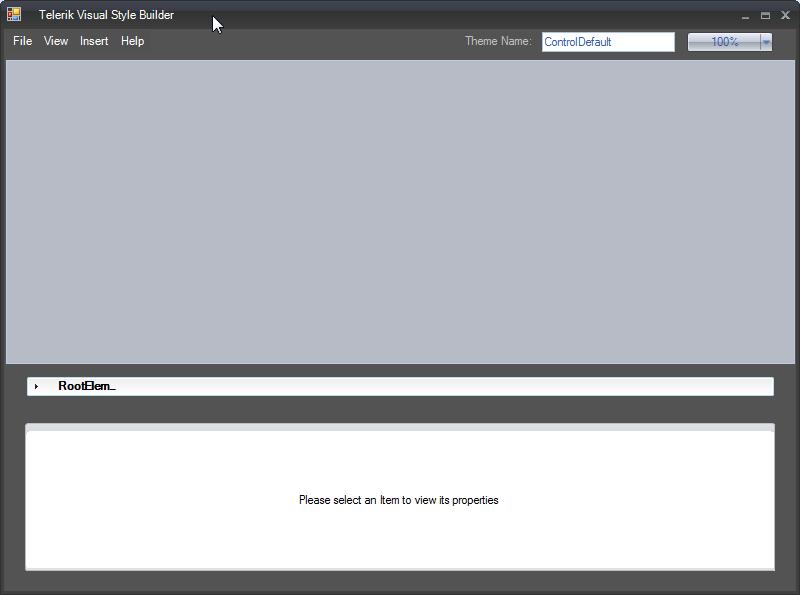Viewport: 800px width, 595px height.
Task: Open the Insert menu
Action: [x=94, y=41]
